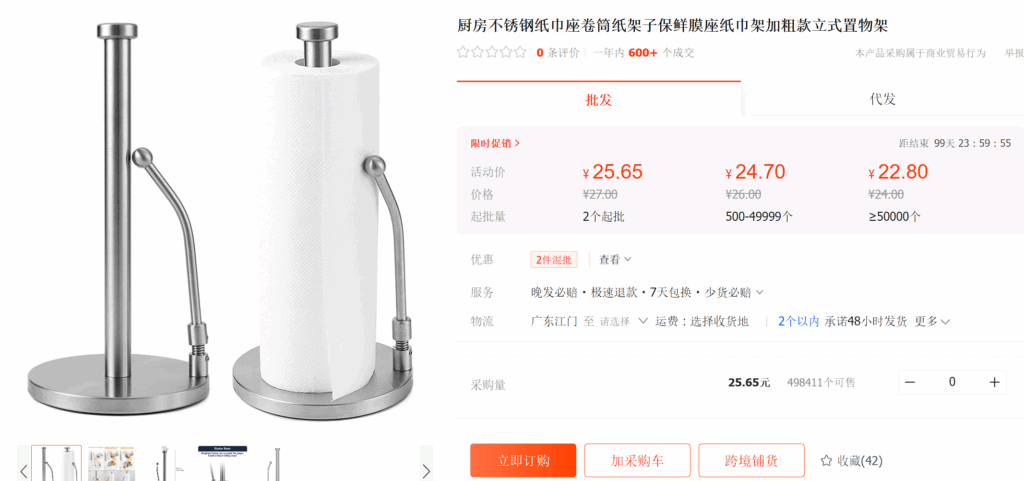The width and height of the screenshot is (1024, 481).
Task: Click the 跨境铺货 button
Action: [751, 461]
